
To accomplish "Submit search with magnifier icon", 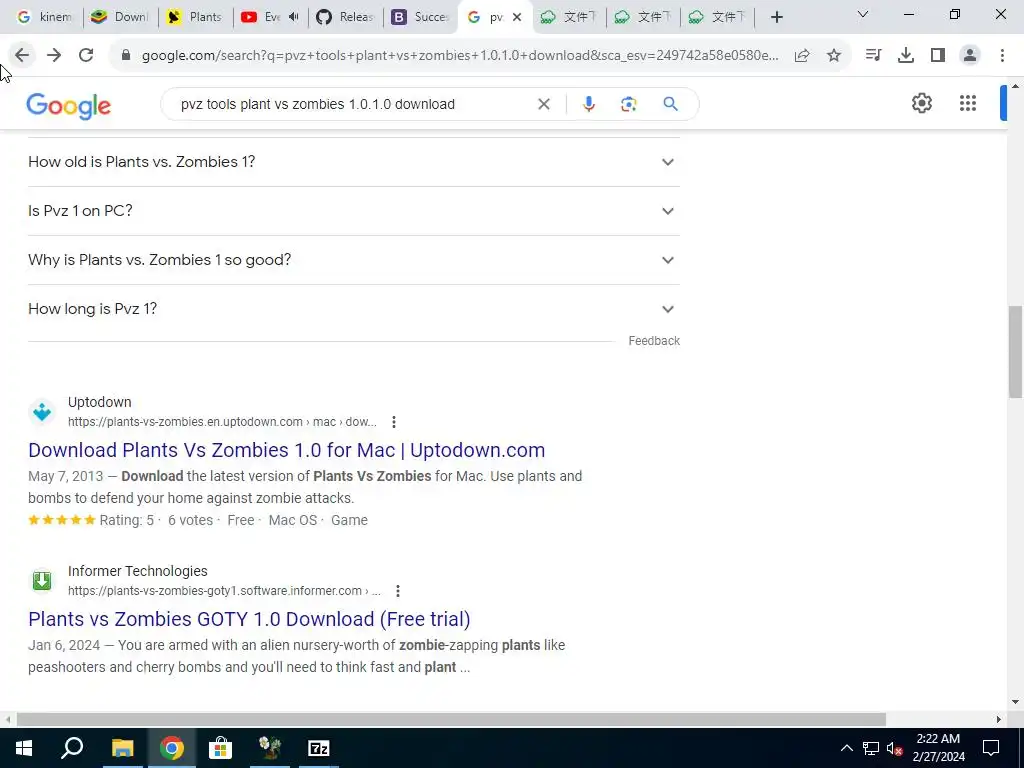I will pos(670,104).
